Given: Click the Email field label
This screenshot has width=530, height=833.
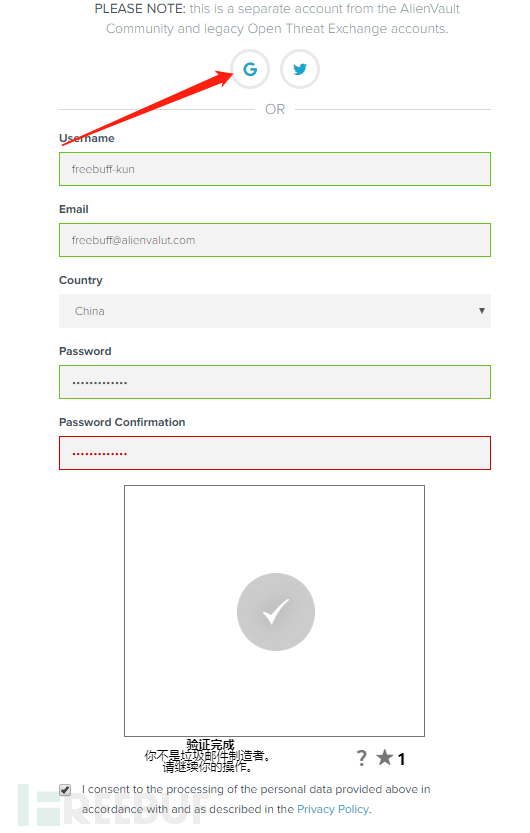Looking at the screenshot, I should point(74,209).
